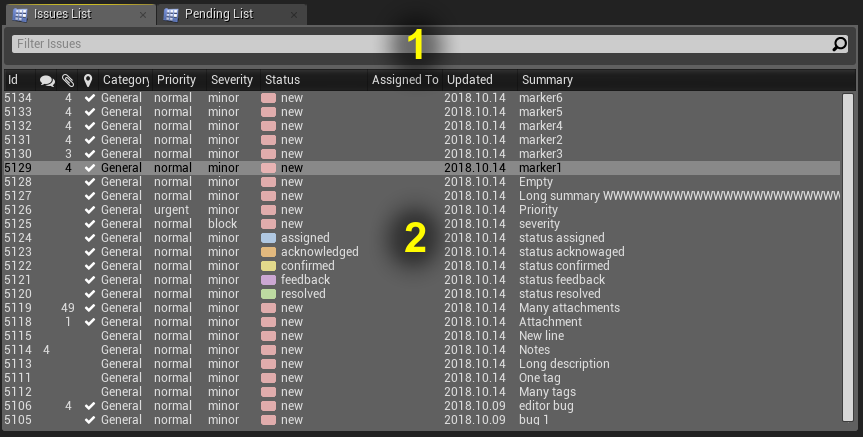Click the marker checkmark on issue 5126
This screenshot has width=863, height=437.
pos(90,210)
